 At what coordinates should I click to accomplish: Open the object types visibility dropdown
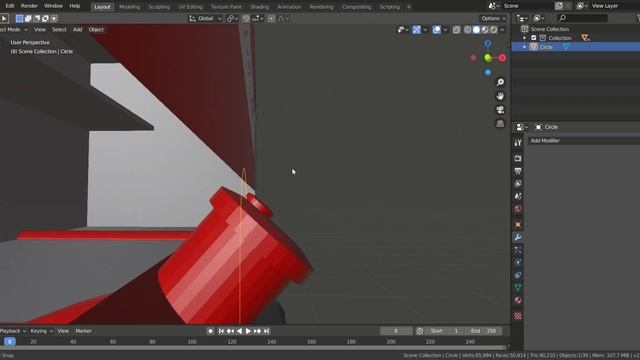[x=403, y=30]
